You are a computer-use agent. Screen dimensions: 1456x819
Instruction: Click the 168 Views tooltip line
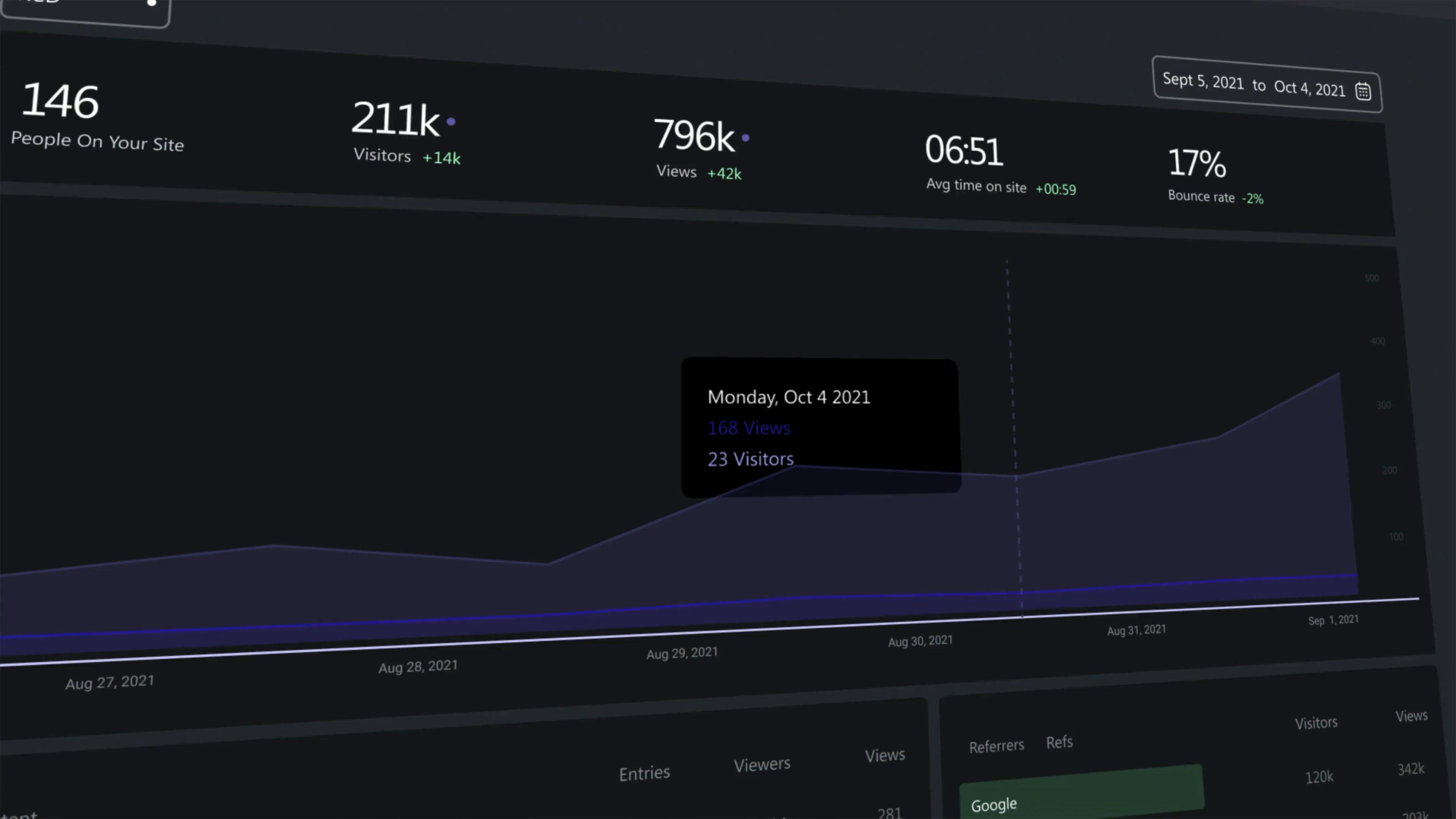[x=748, y=428]
